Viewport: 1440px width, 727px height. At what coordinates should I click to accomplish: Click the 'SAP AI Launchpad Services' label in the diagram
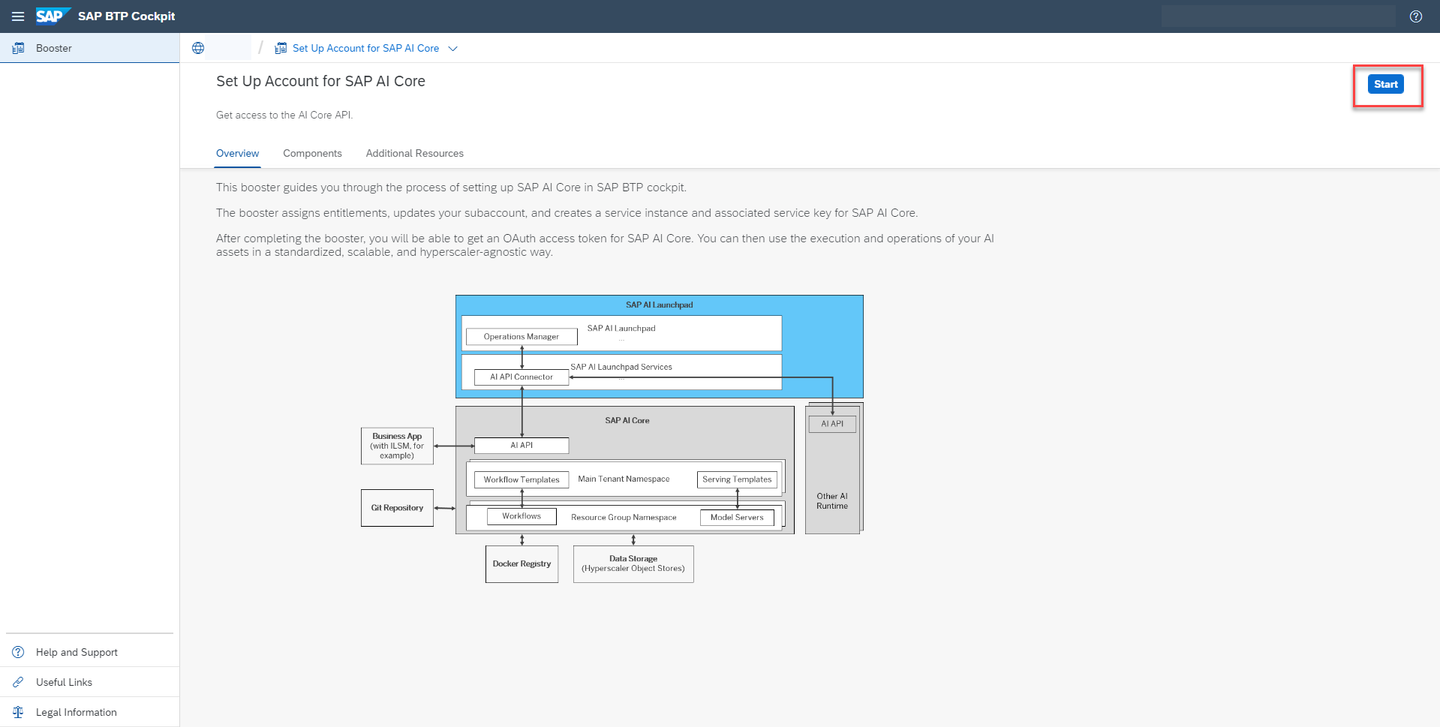621,367
